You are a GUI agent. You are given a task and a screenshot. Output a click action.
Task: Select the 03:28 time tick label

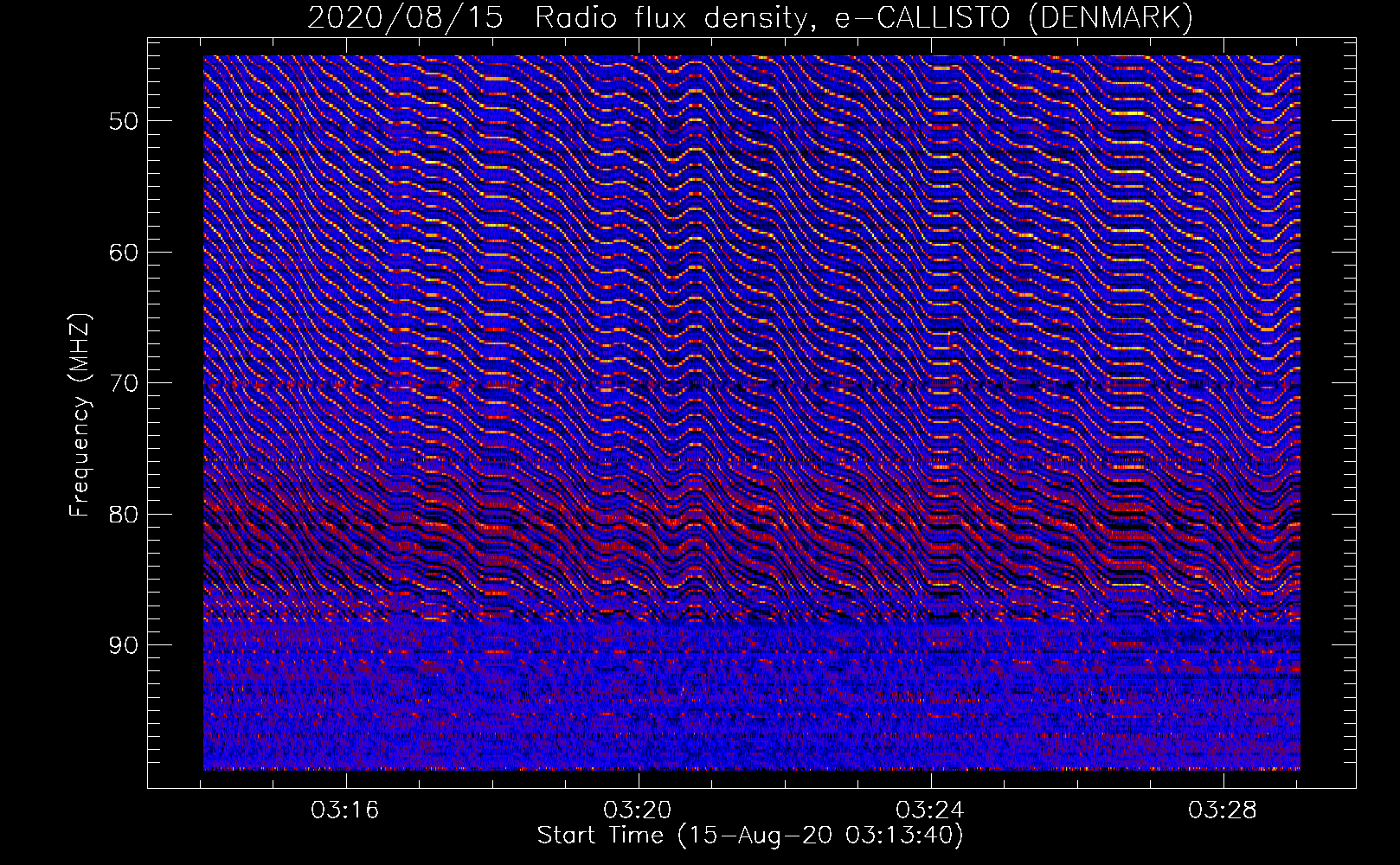click(1223, 811)
